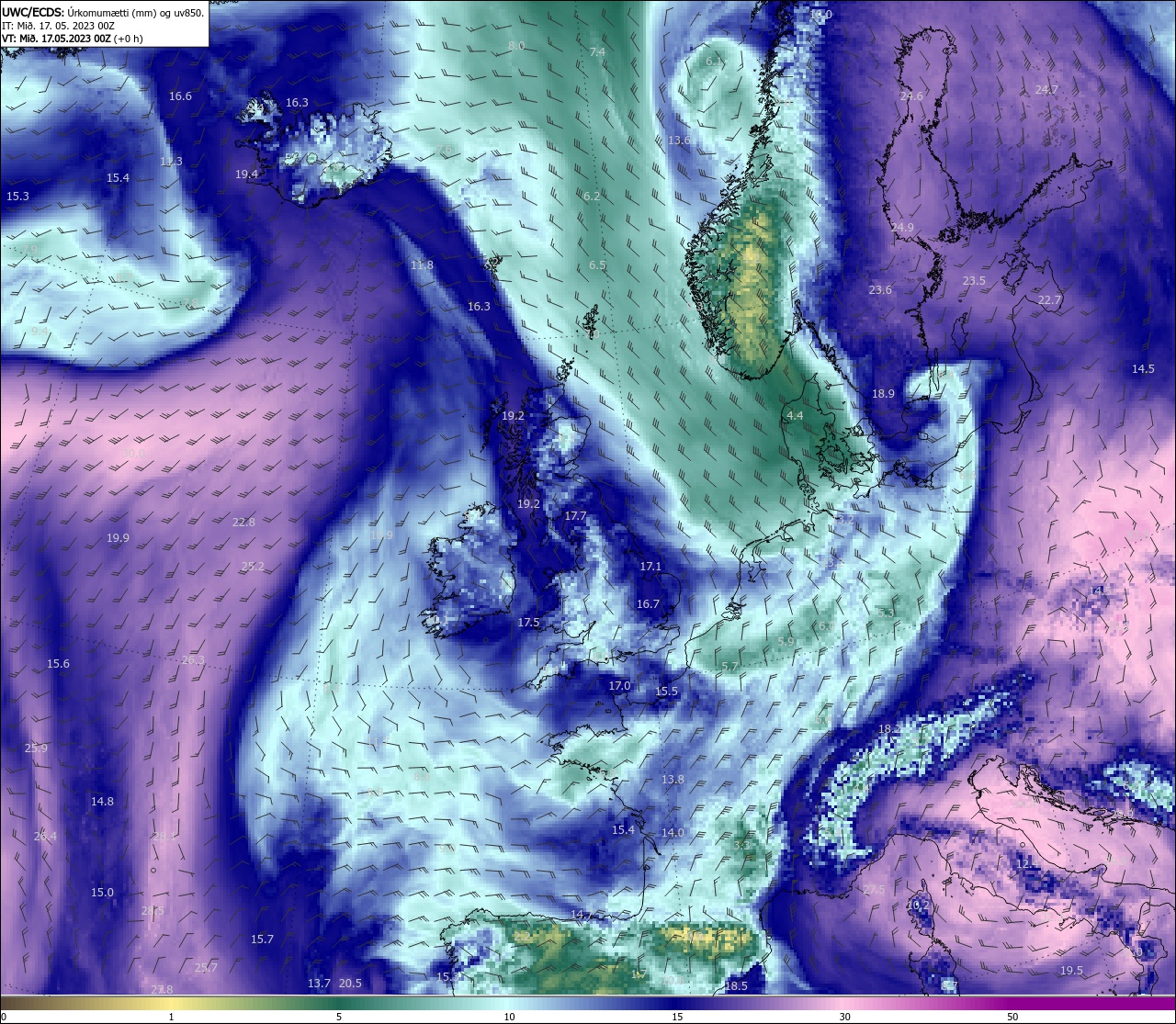Image resolution: width=1176 pixels, height=1024 pixels.
Task: Click the map value 13.6
Action: coord(679,141)
